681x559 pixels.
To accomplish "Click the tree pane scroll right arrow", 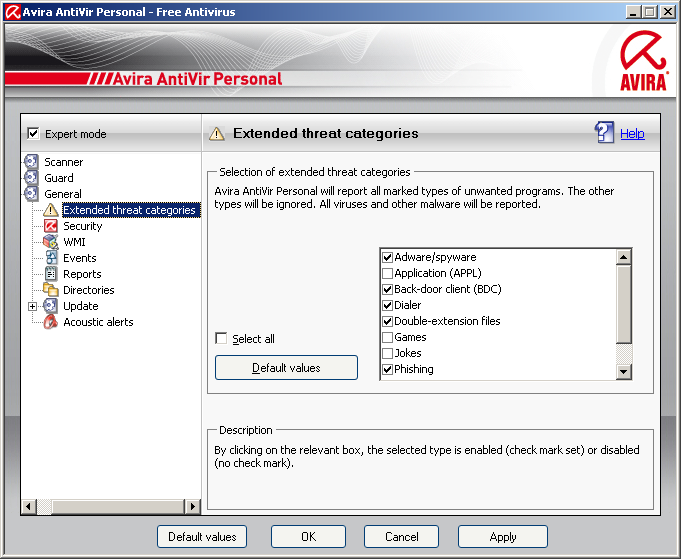I will click(x=193, y=506).
